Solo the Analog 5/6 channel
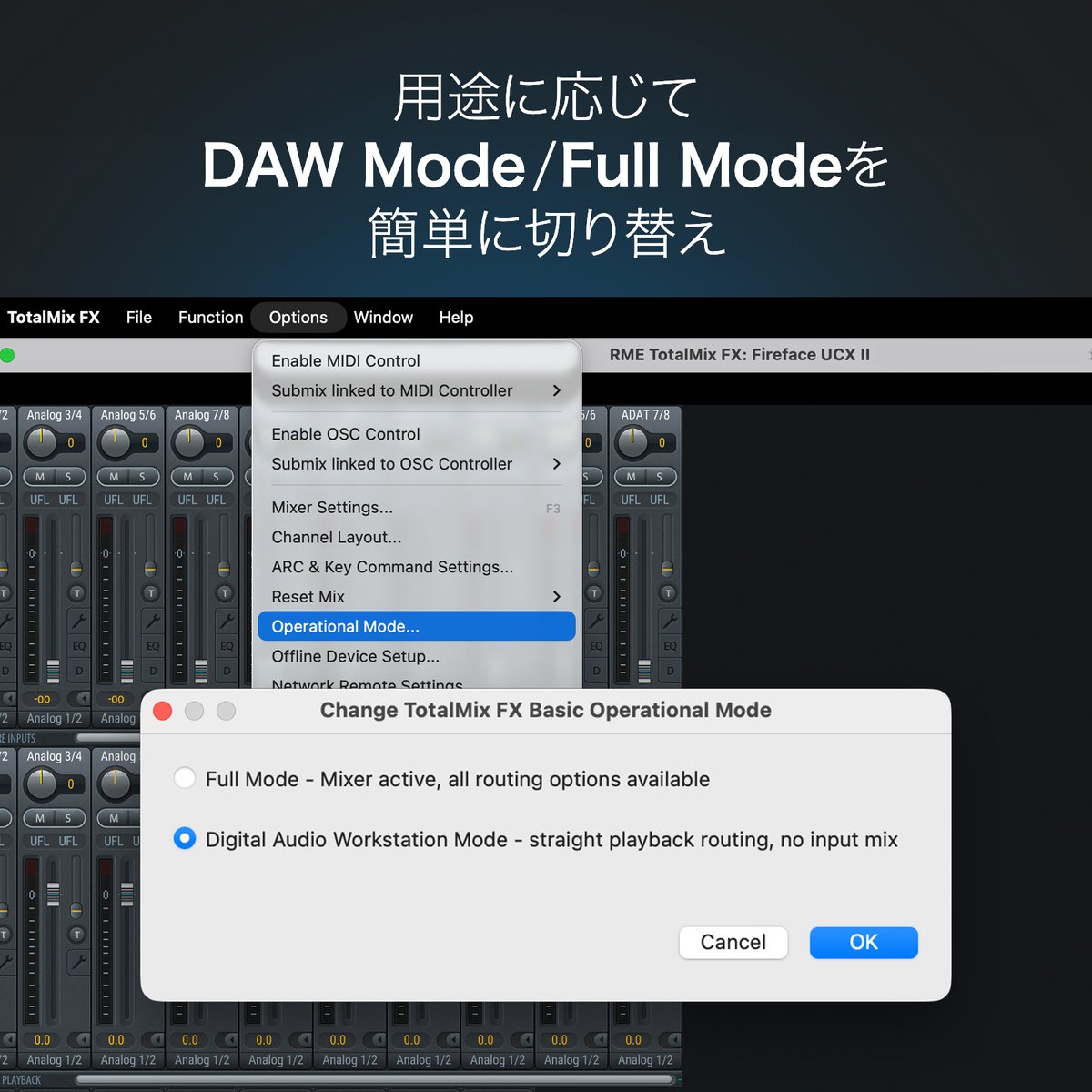1092x1092 pixels. 142,477
